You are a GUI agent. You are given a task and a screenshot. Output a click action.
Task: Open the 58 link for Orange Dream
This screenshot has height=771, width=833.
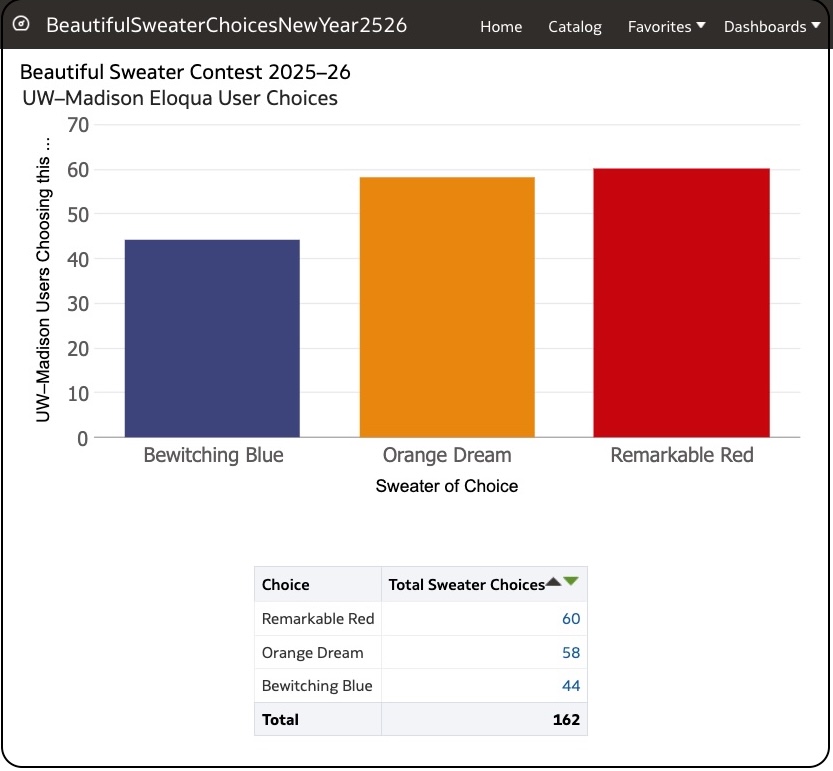(570, 653)
